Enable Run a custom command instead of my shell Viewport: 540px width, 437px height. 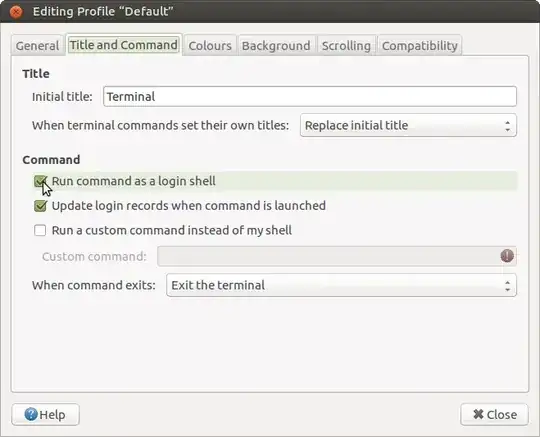coord(40,230)
